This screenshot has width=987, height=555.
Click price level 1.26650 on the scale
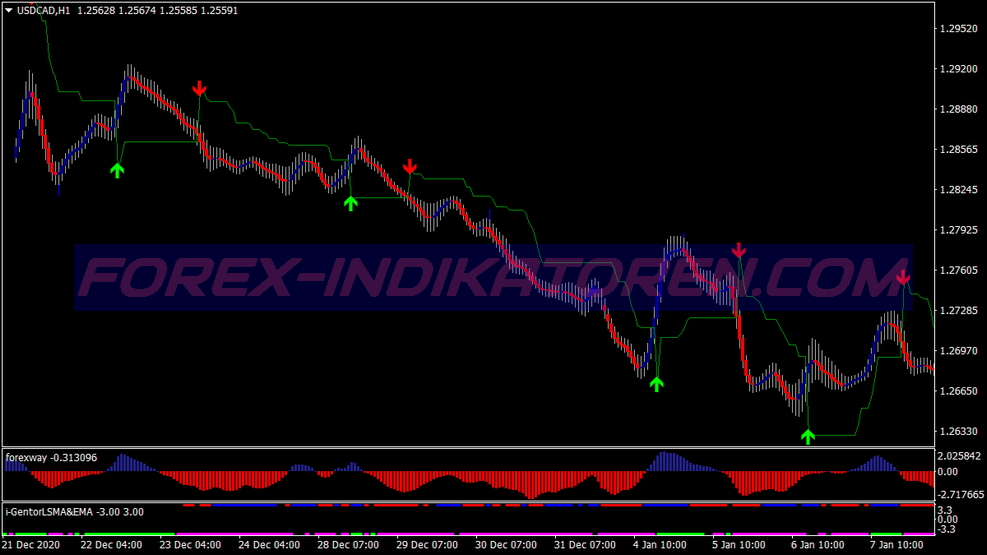(x=959, y=391)
